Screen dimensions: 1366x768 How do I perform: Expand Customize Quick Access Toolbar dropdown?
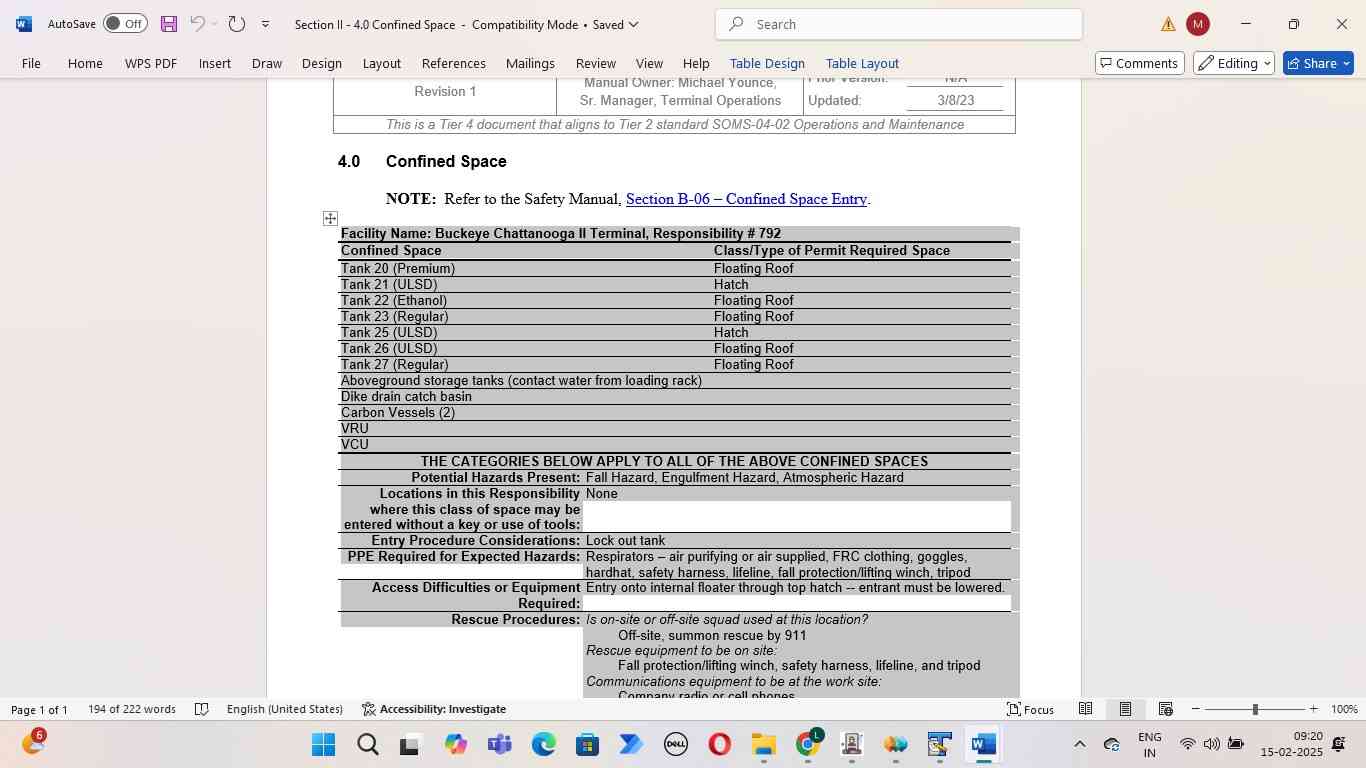point(265,24)
